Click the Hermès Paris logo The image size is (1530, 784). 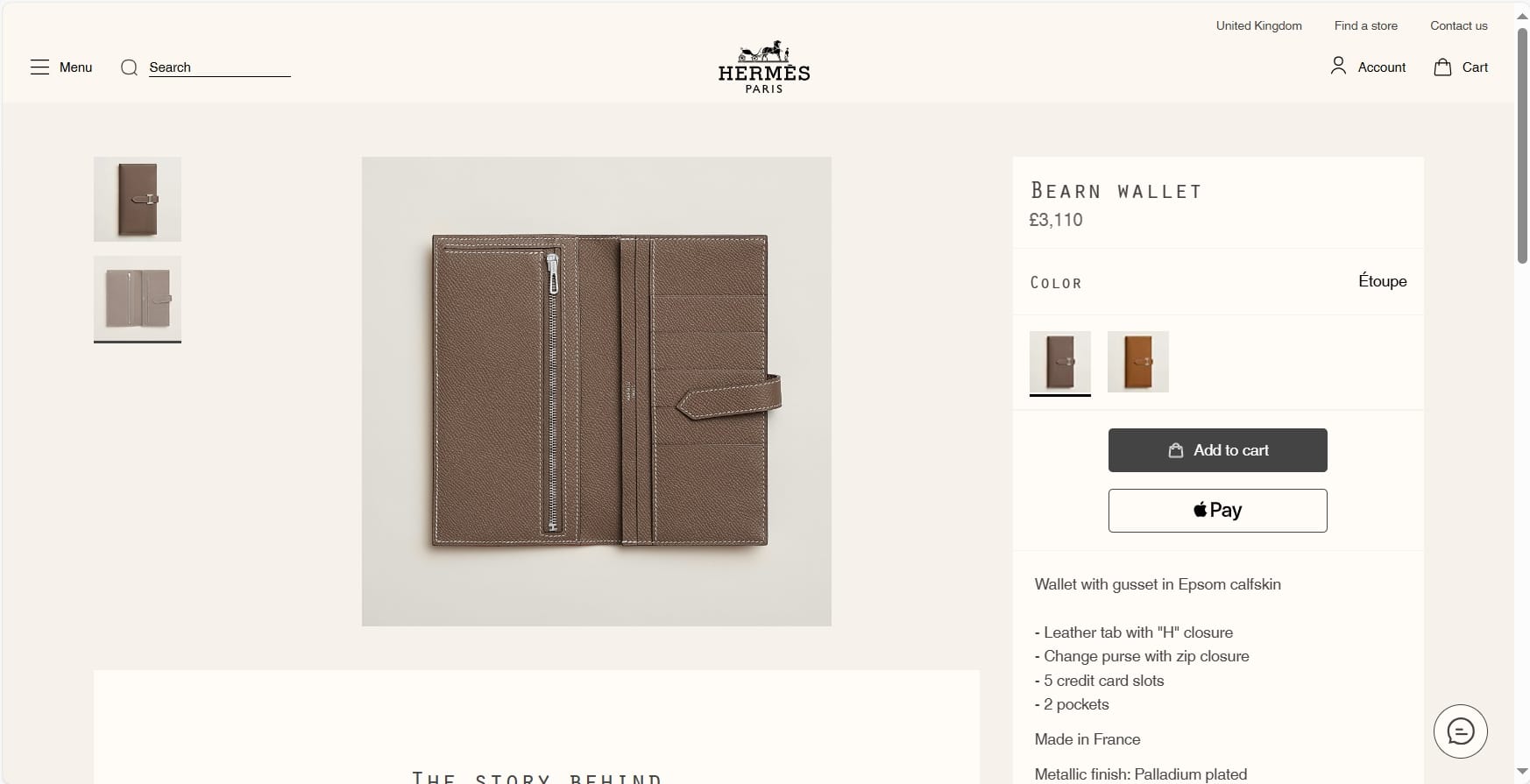tap(764, 67)
